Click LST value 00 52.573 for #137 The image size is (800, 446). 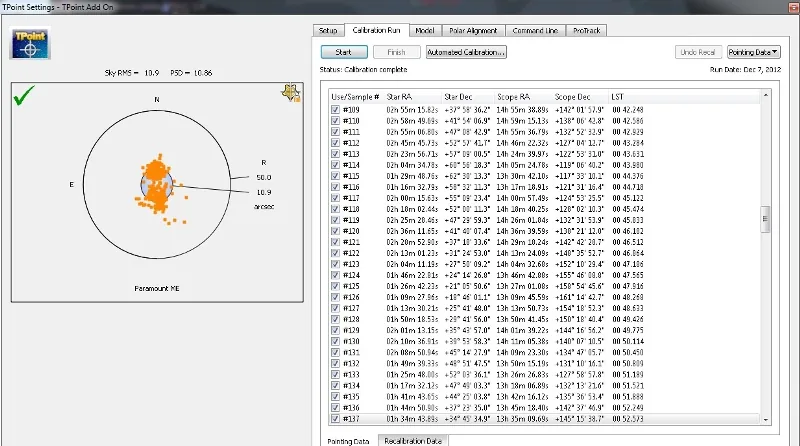[628, 419]
